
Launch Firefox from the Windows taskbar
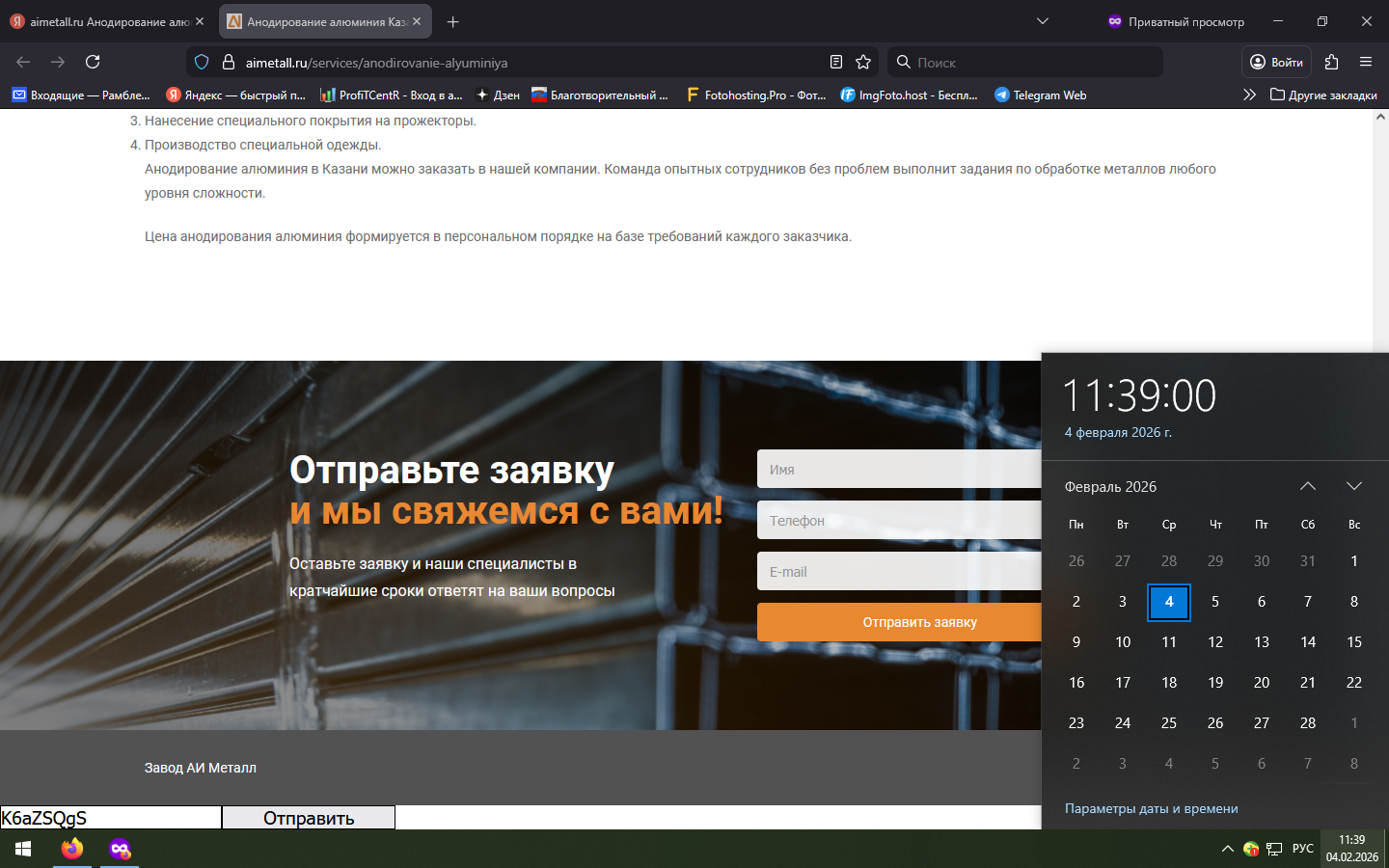(72, 849)
